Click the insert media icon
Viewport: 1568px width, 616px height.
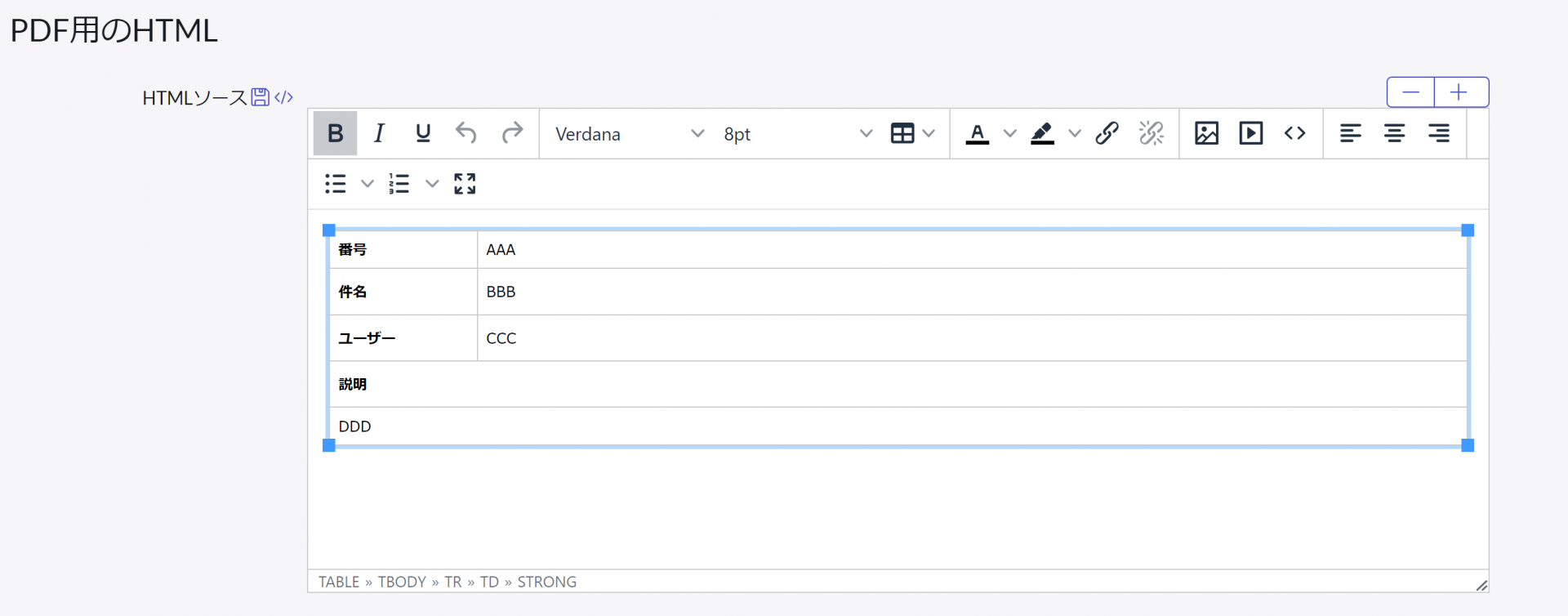click(x=1250, y=133)
